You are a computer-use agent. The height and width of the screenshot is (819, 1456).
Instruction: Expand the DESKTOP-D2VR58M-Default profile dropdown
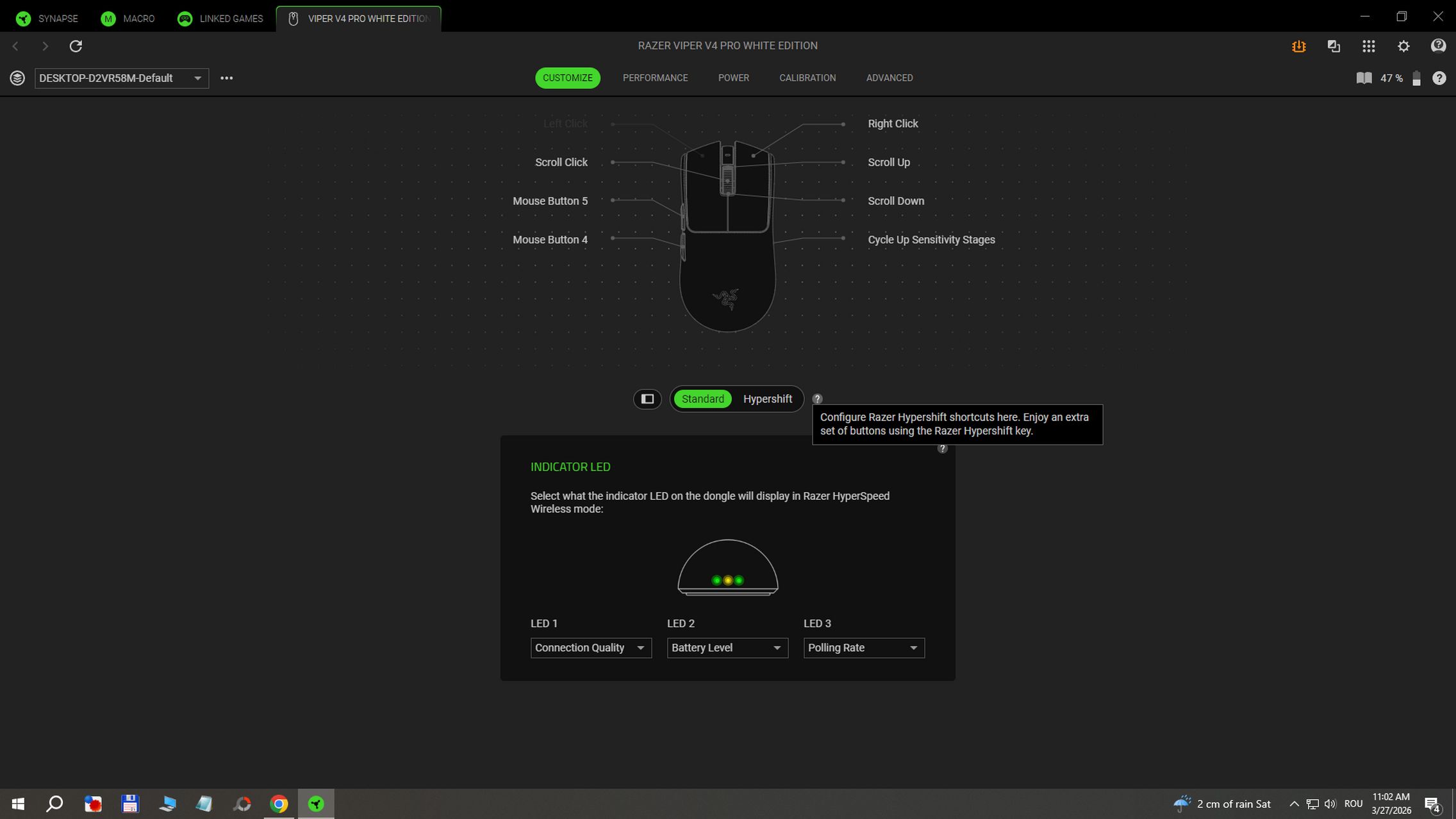pos(122,78)
